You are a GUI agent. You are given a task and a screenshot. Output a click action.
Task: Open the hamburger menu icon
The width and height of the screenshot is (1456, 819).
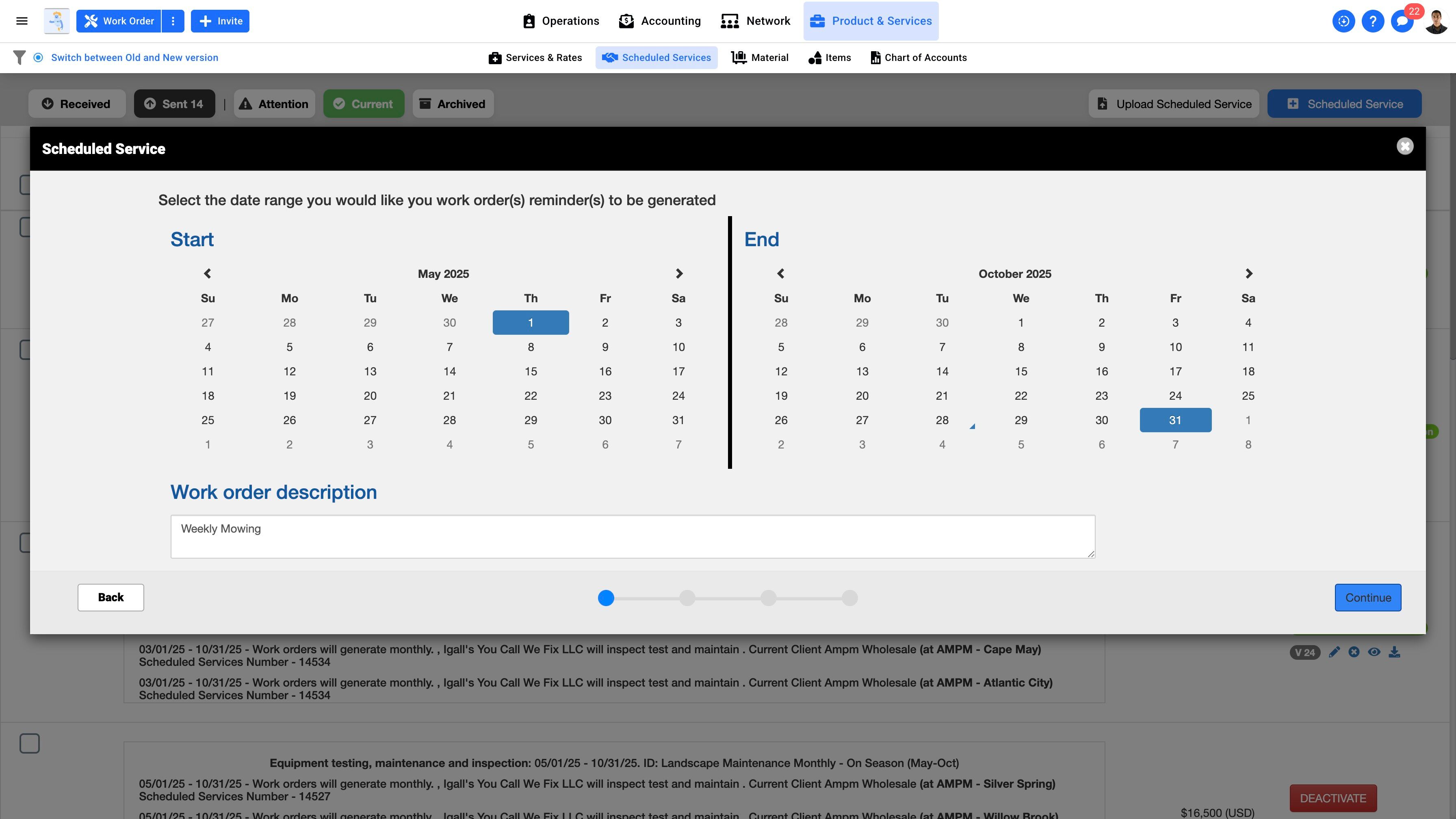(x=22, y=21)
